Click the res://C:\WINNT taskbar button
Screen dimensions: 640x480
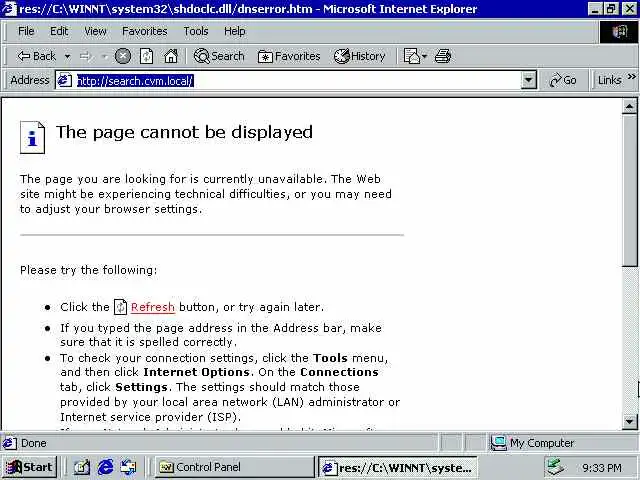(398, 467)
